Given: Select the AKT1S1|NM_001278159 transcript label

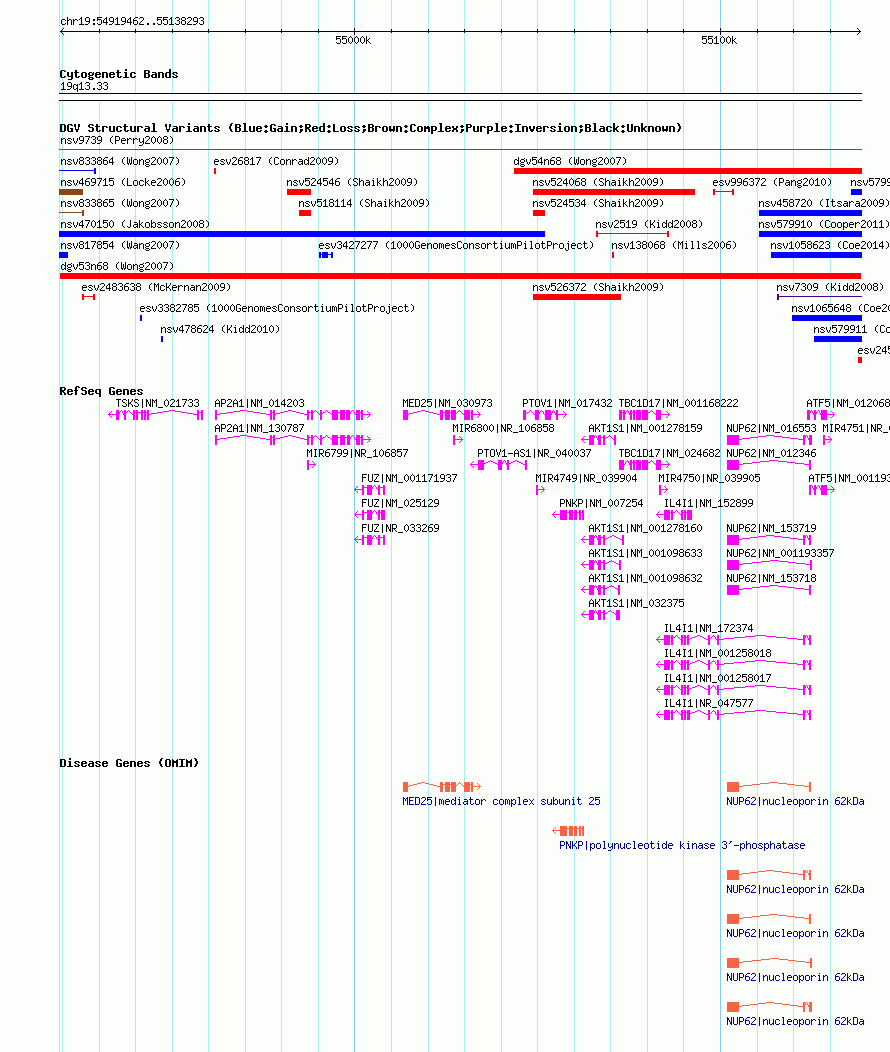Looking at the screenshot, I should point(645,428).
